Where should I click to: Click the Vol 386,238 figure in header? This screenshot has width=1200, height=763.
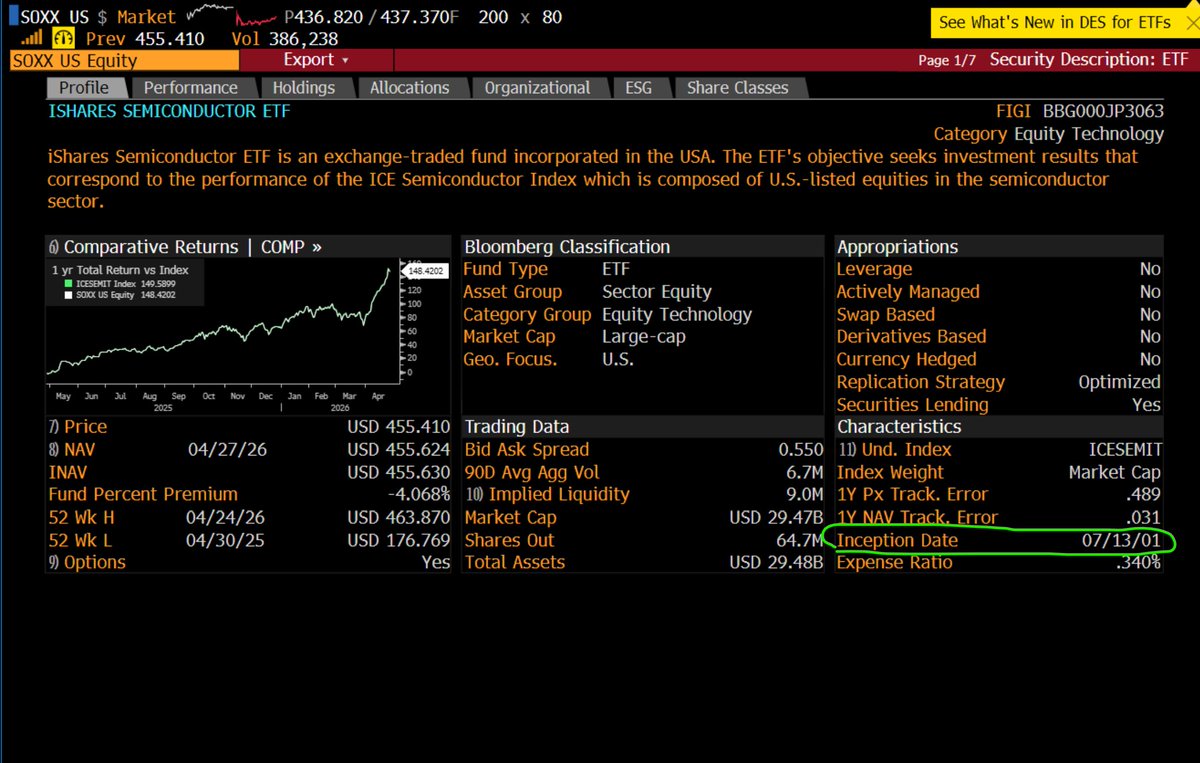coord(284,39)
